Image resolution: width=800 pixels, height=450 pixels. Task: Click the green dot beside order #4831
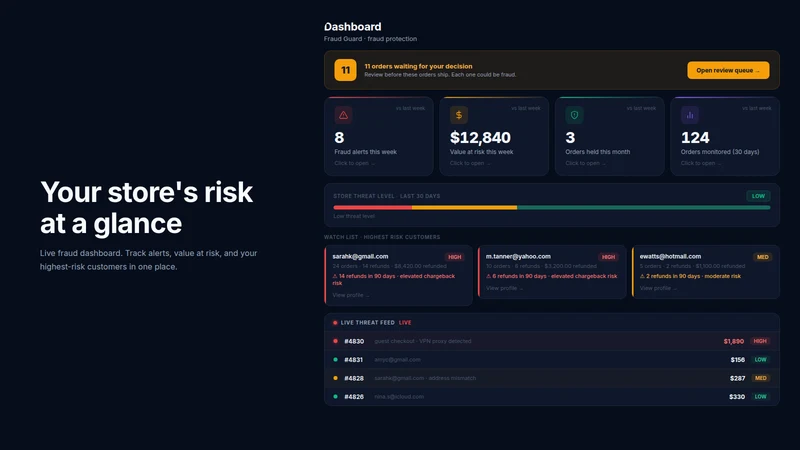coord(335,360)
